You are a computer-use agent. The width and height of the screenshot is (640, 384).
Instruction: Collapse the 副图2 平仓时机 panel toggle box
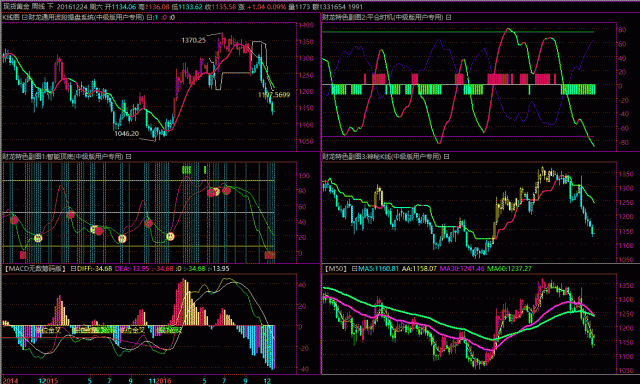(448, 17)
